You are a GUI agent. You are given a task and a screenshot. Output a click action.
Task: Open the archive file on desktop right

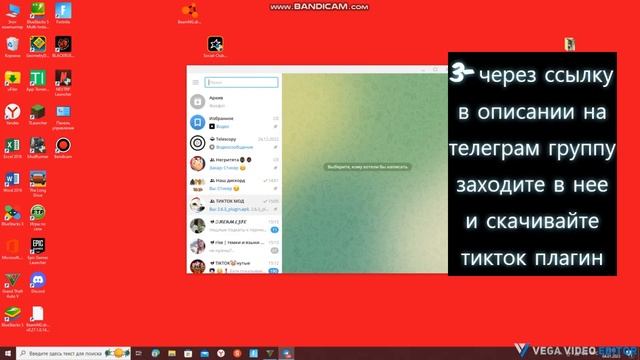[570, 44]
